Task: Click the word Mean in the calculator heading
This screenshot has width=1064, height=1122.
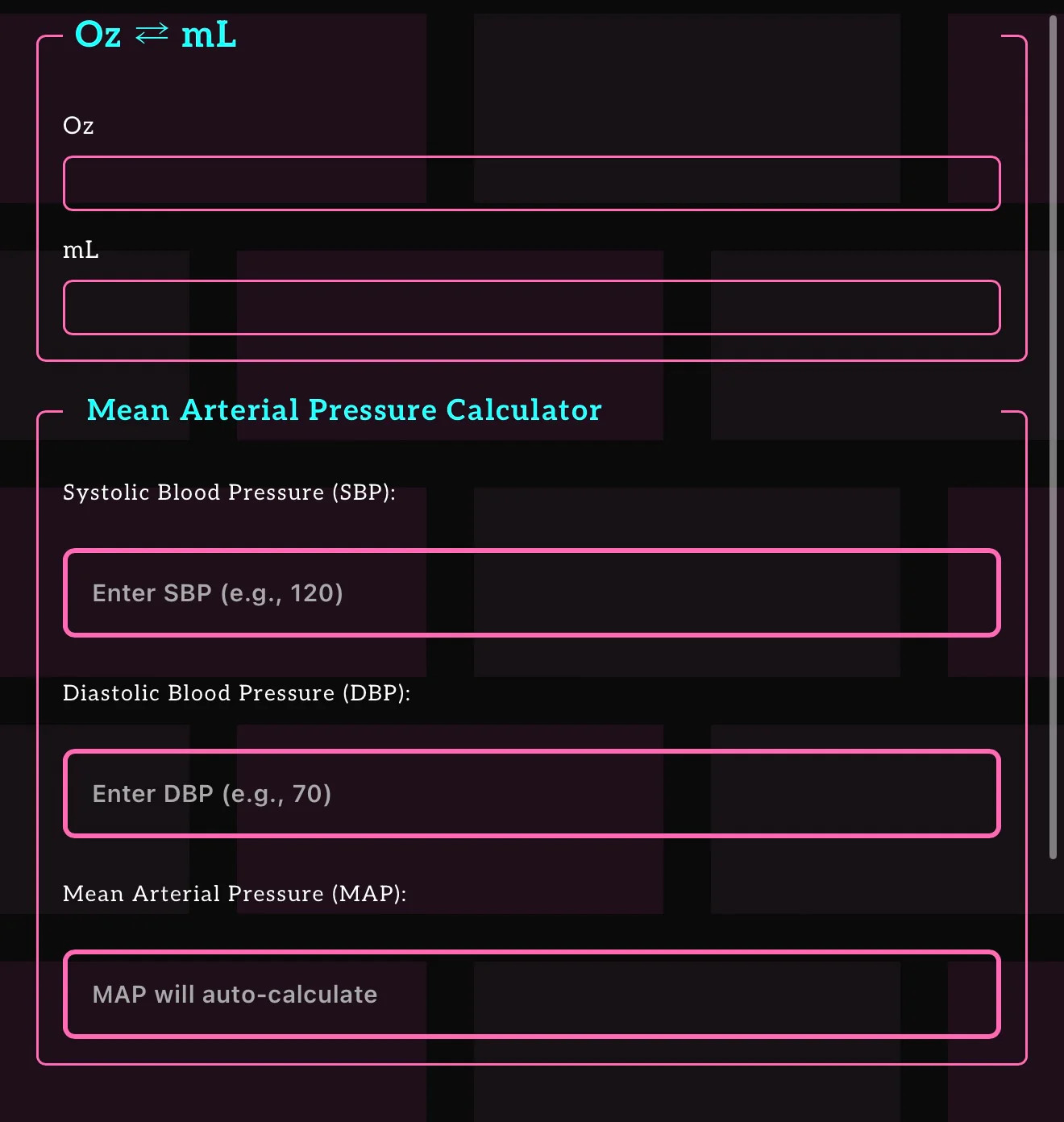Action: (x=128, y=410)
